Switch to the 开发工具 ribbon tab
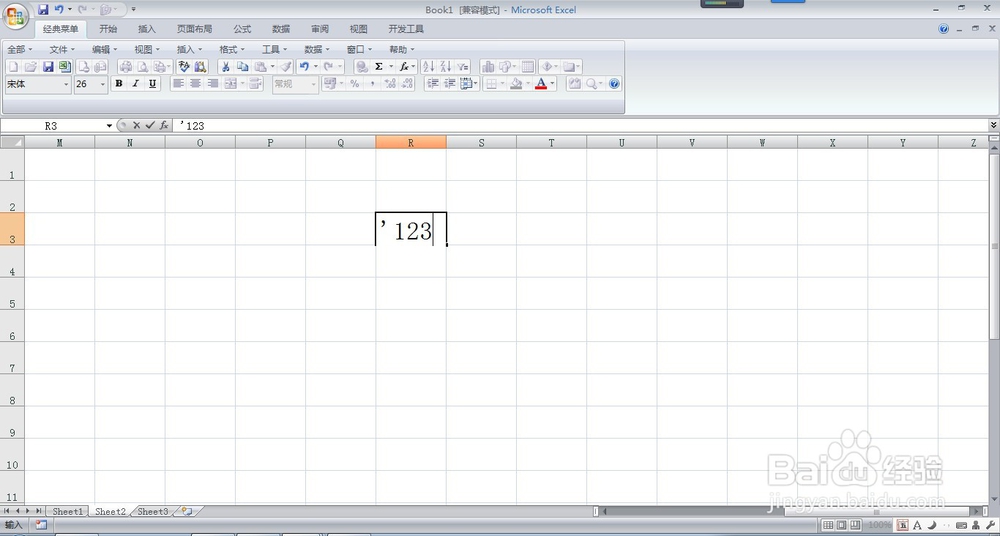 406,29
